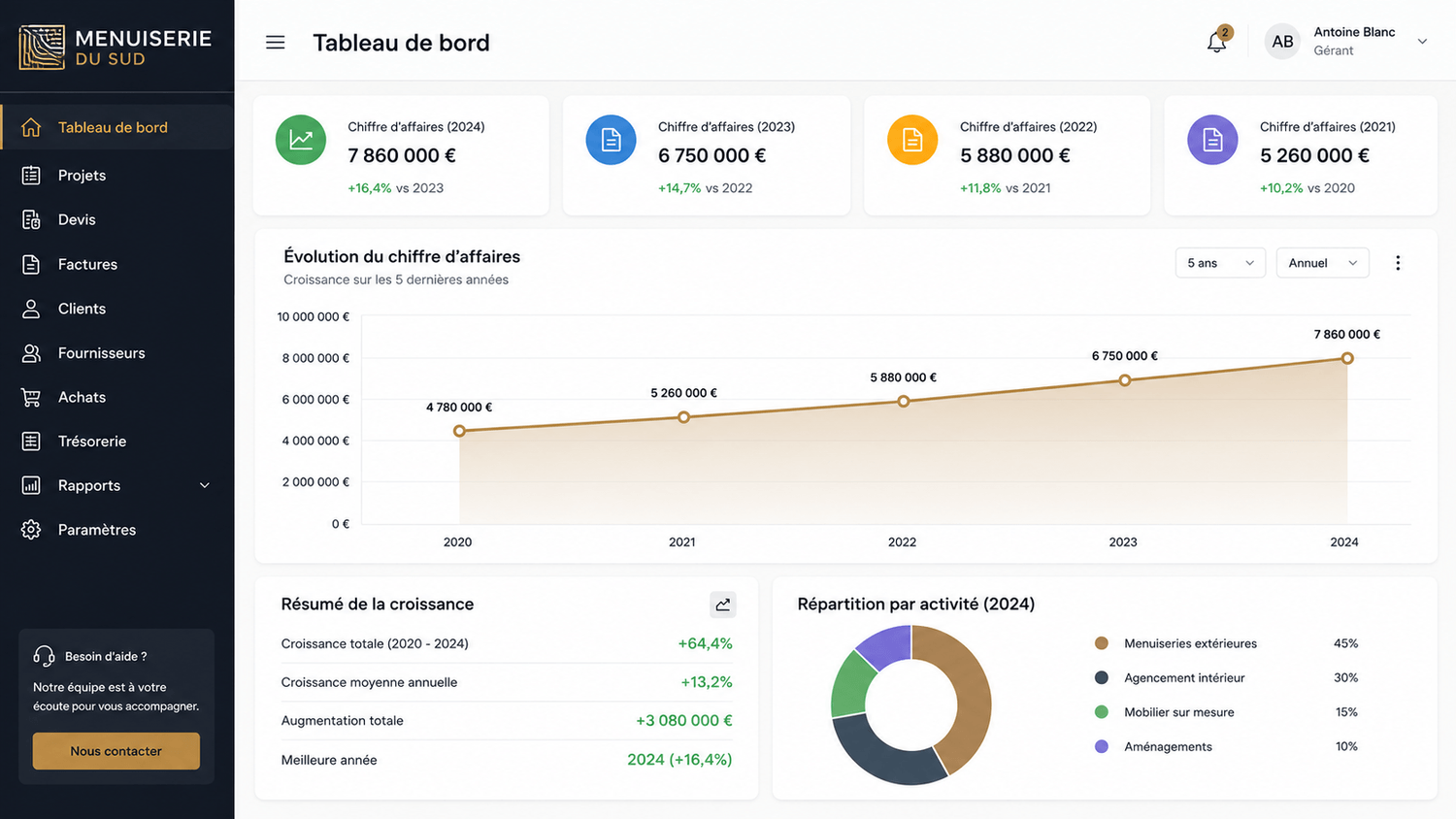Click the 6 750 000 € revenue card value
Screen dimensions: 1456x819
pos(711,155)
